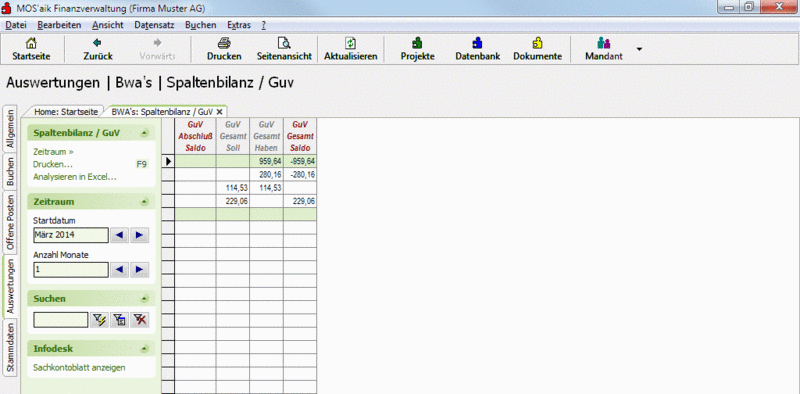The width and height of the screenshot is (800, 394).
Task: Click Analysieren in Excel link
Action: [x=74, y=177]
